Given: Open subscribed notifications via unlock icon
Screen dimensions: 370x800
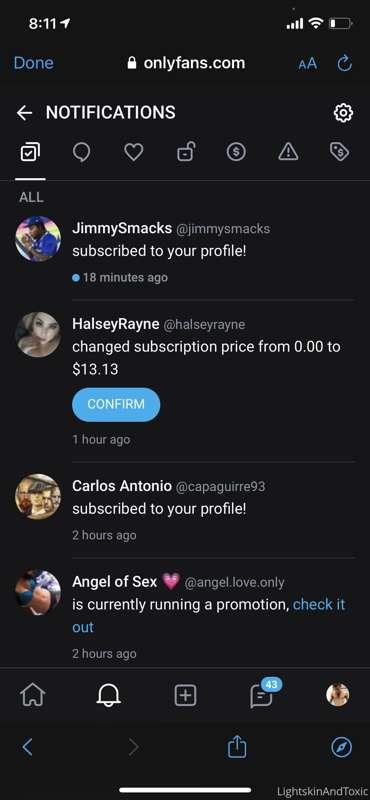Looking at the screenshot, I should click(x=186, y=152).
